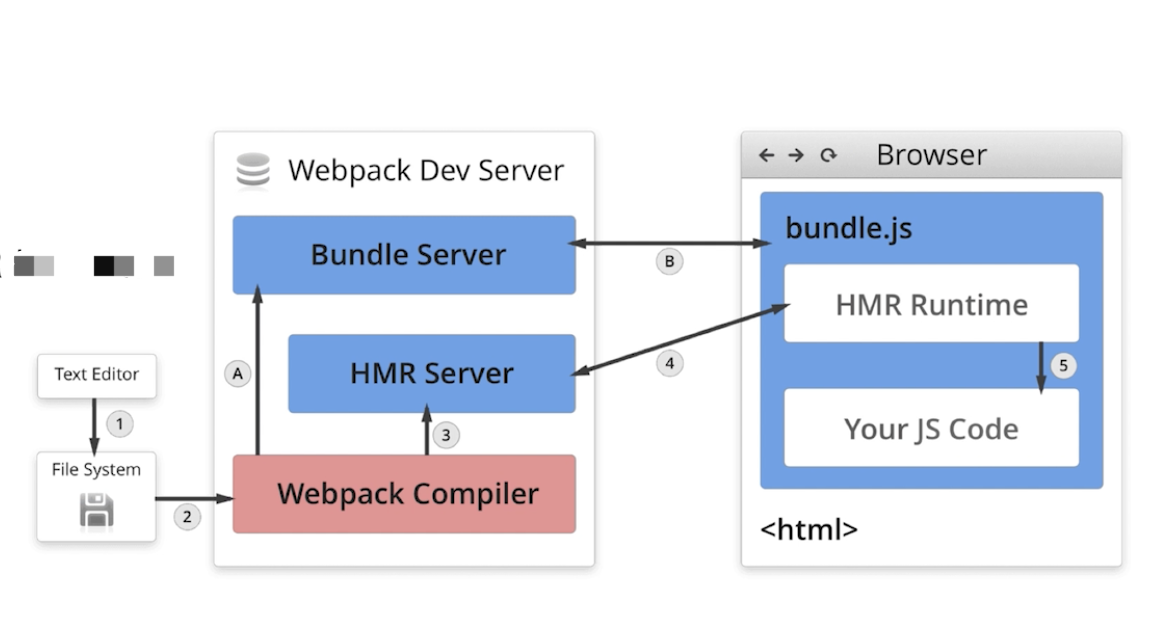Select the Webpack Compiler block
Image resolution: width=1176 pixels, height=634 pixels.
pyautogui.click(x=404, y=494)
